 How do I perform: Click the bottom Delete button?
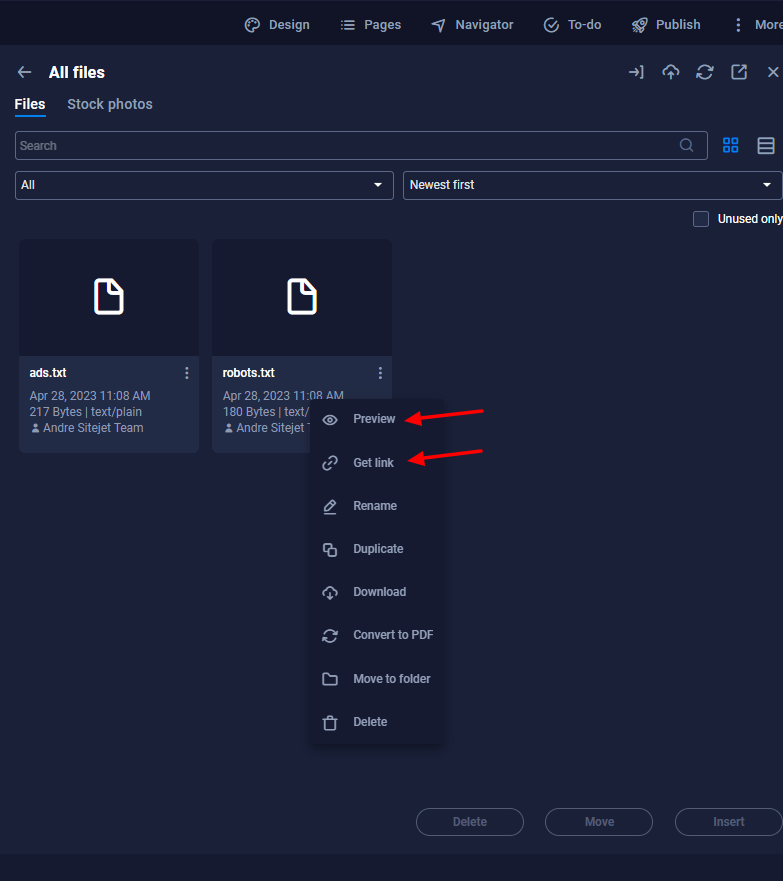tap(470, 822)
